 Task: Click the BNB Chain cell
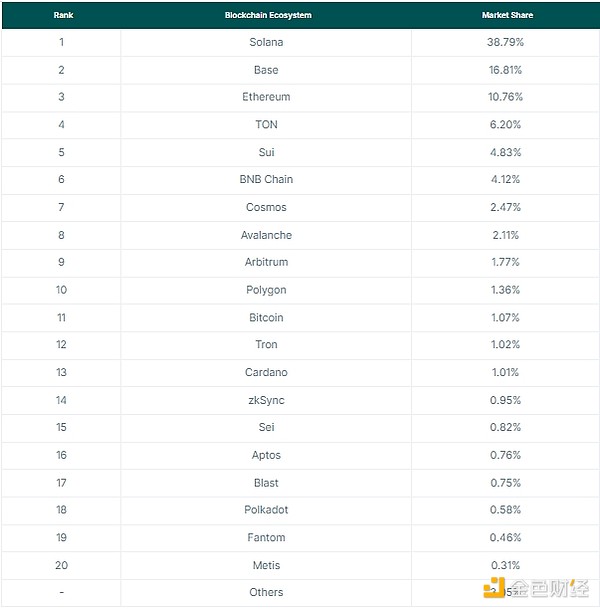[266, 180]
